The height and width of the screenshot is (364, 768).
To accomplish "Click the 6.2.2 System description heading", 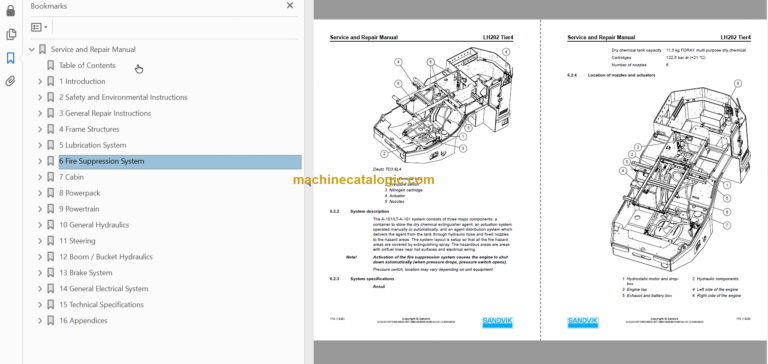I will tap(359, 211).
